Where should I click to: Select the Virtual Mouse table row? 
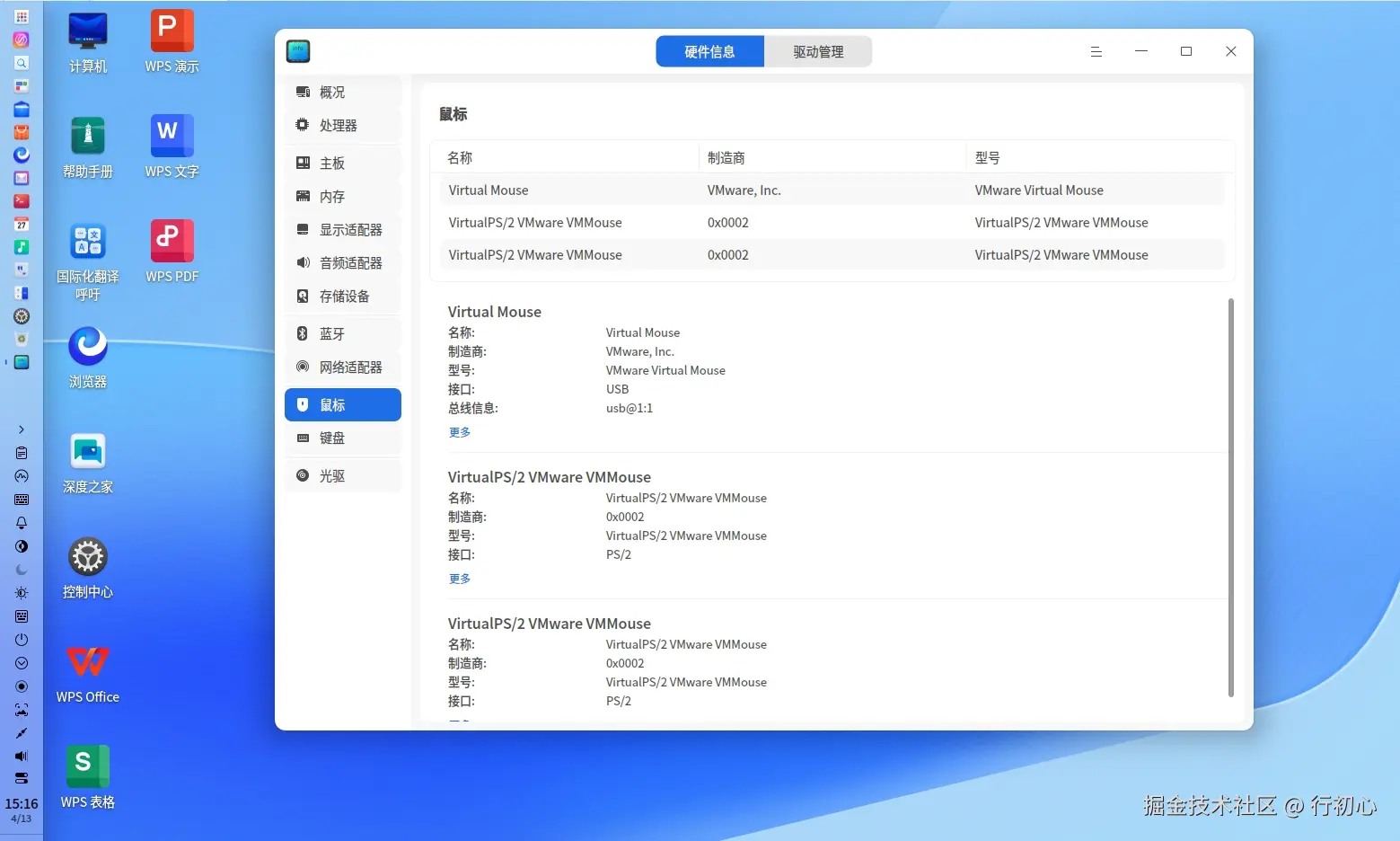tap(832, 190)
